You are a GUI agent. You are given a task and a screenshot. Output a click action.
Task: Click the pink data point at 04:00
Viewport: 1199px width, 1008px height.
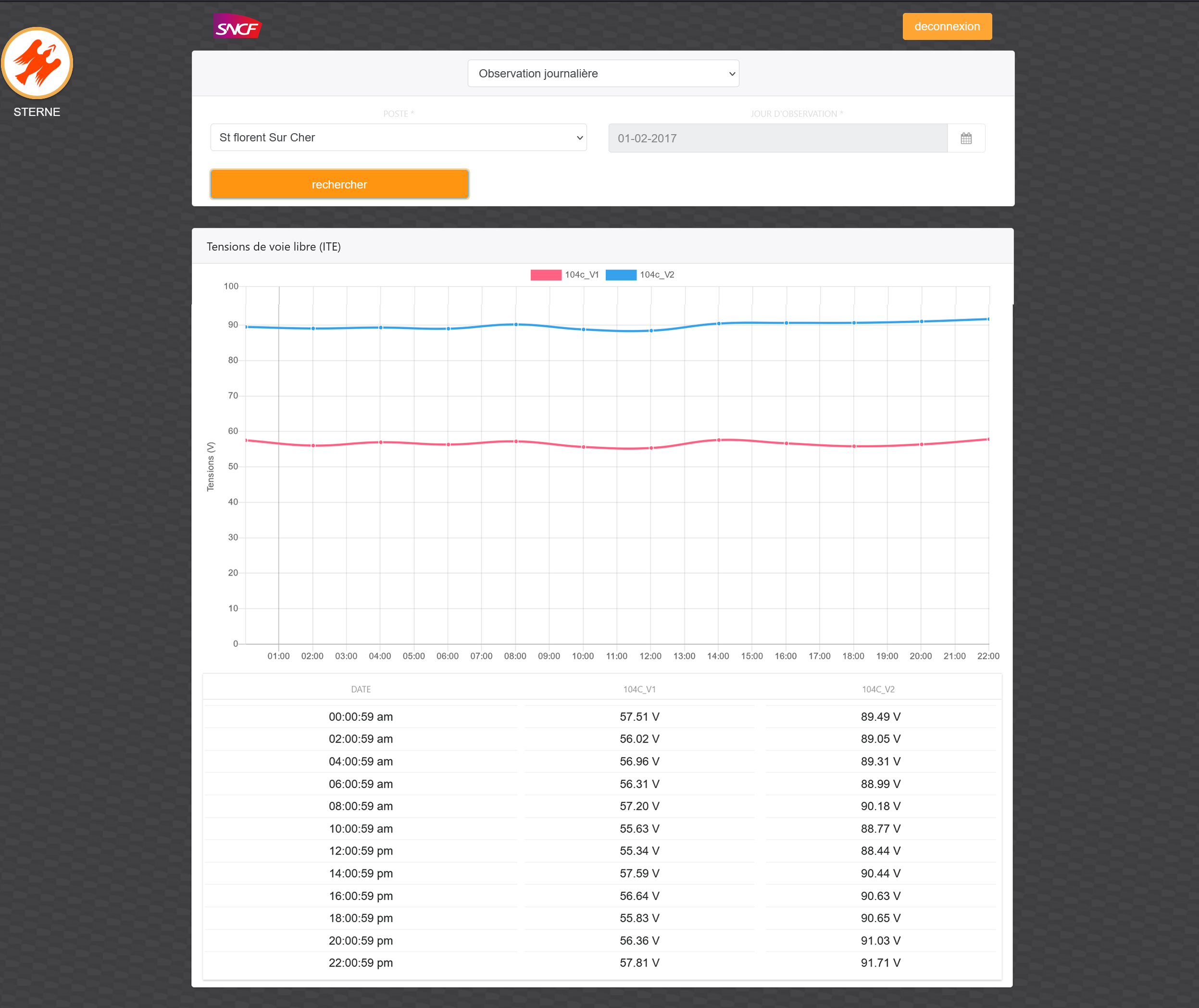point(380,442)
